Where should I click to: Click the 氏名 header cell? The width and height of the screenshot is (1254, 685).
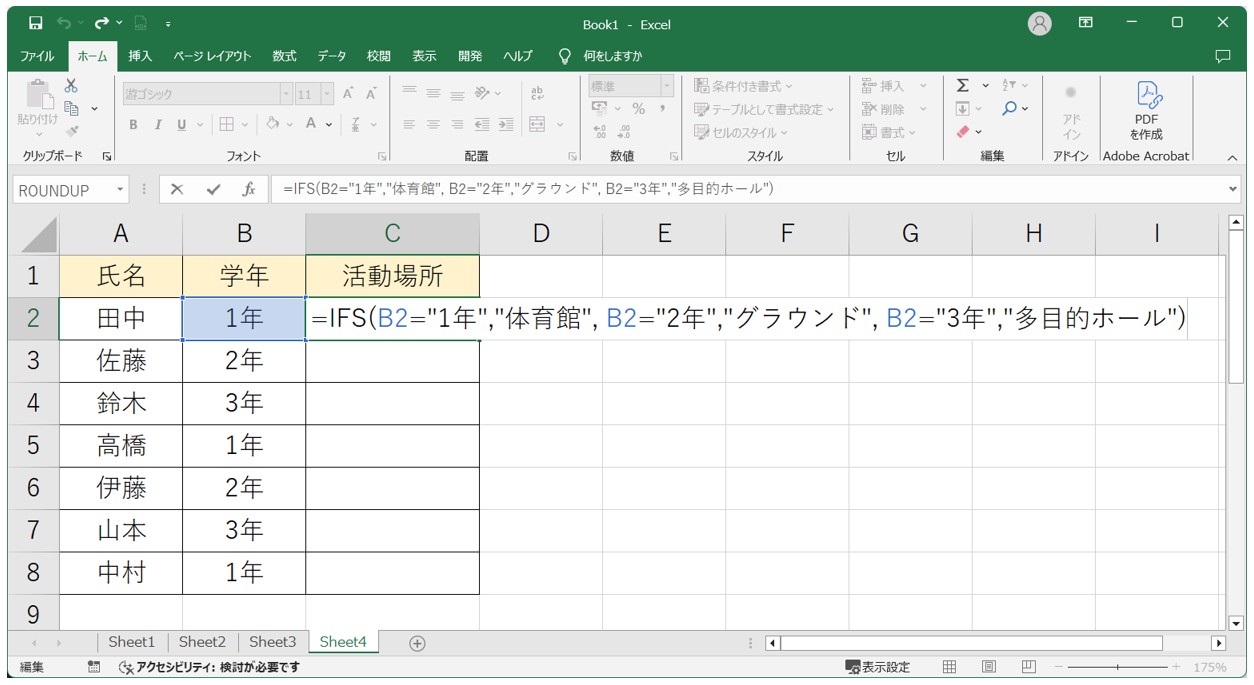click(x=121, y=276)
